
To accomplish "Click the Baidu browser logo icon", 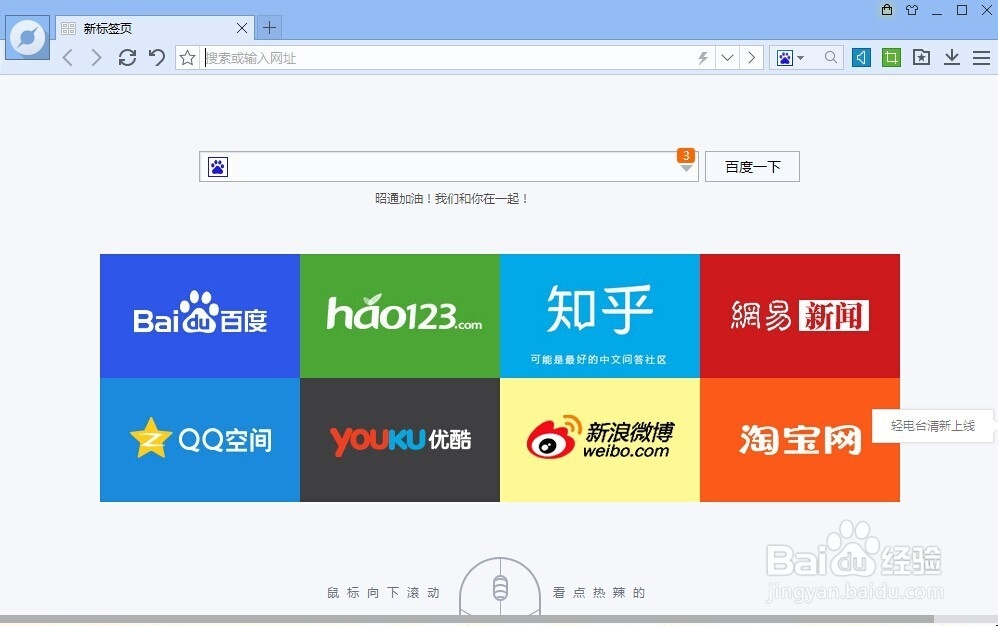I will 27,38.
